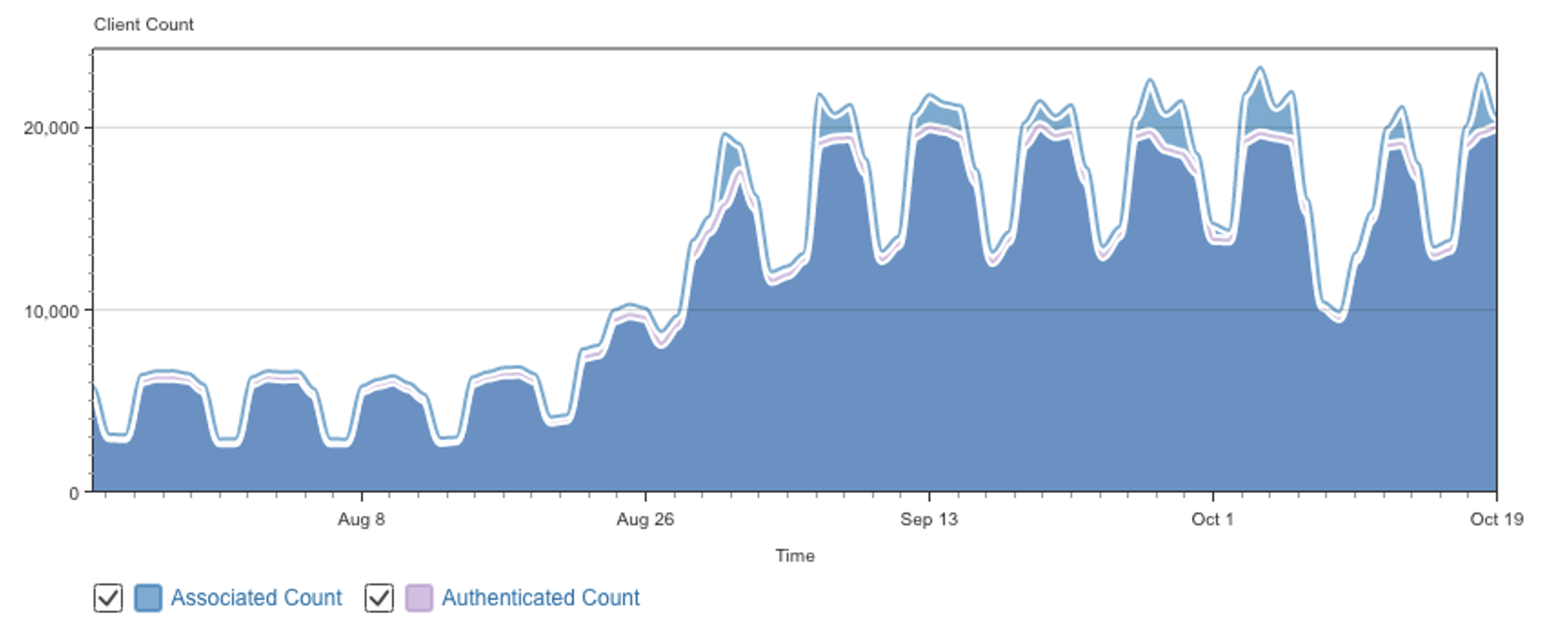Click the highest peak just after Oct 1
This screenshot has height=635, width=1568.
point(1260,69)
